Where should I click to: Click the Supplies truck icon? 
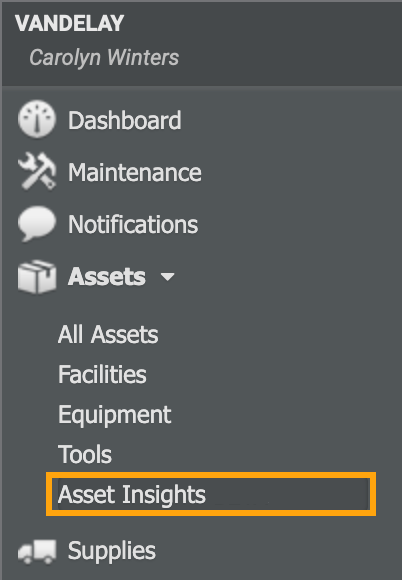(x=37, y=551)
